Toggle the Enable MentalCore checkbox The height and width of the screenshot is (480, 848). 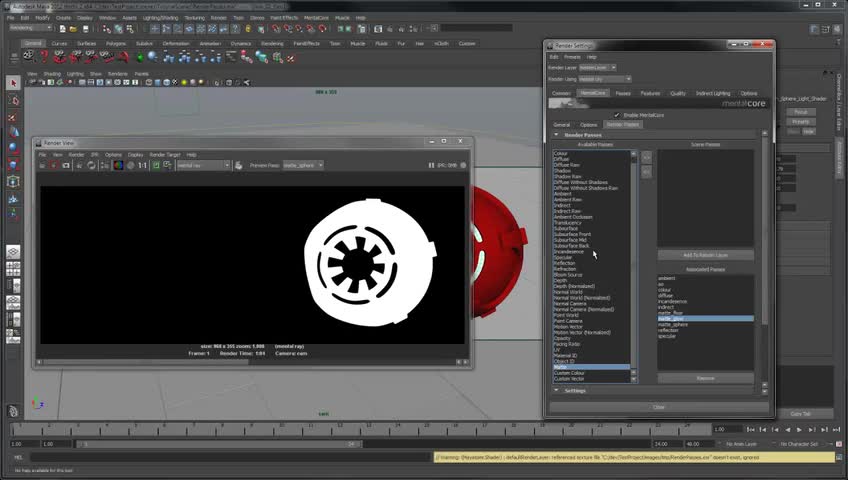coord(617,115)
